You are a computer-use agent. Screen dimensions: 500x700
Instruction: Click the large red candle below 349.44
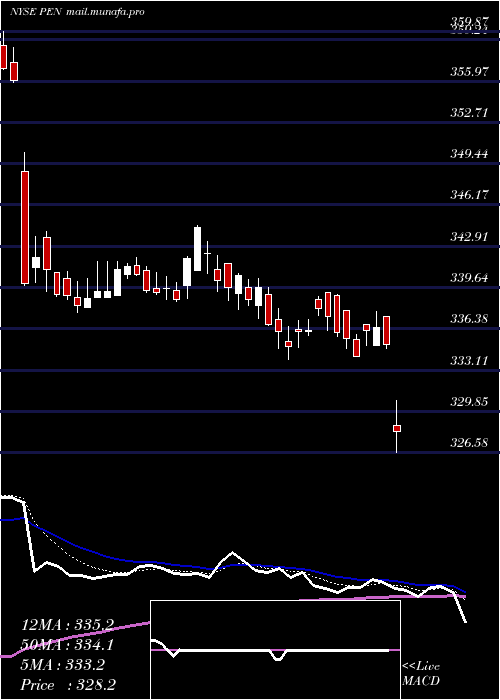[25, 228]
